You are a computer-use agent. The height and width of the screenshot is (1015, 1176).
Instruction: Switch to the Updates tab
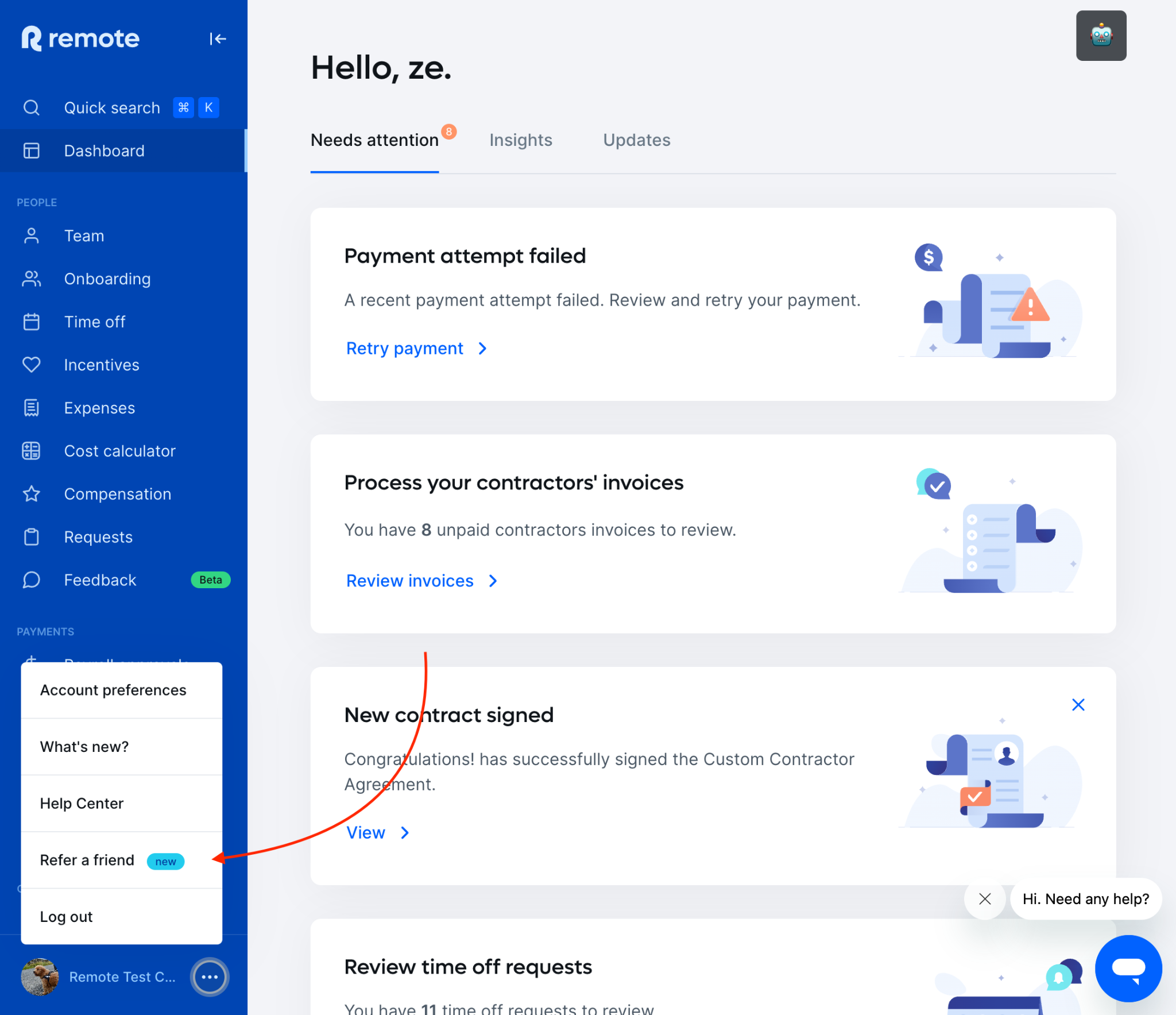[x=636, y=140]
